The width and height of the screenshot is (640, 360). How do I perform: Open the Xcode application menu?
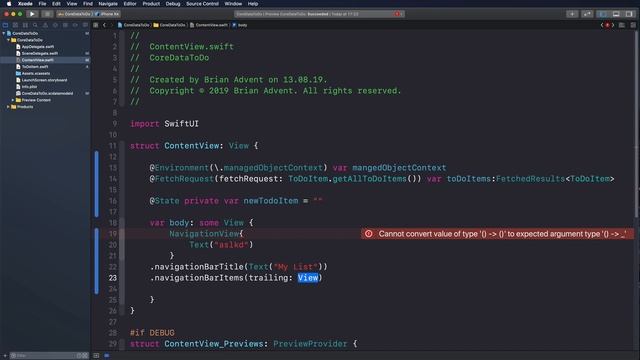click(25, 4)
